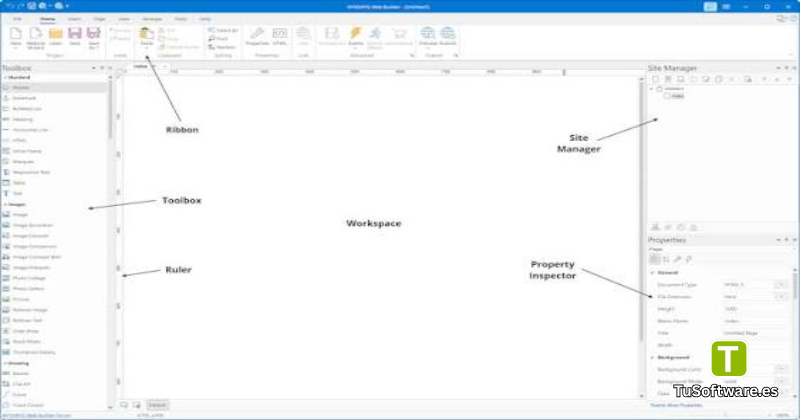
Task: Click Replace in the Editing group
Action: pyautogui.click(x=222, y=47)
